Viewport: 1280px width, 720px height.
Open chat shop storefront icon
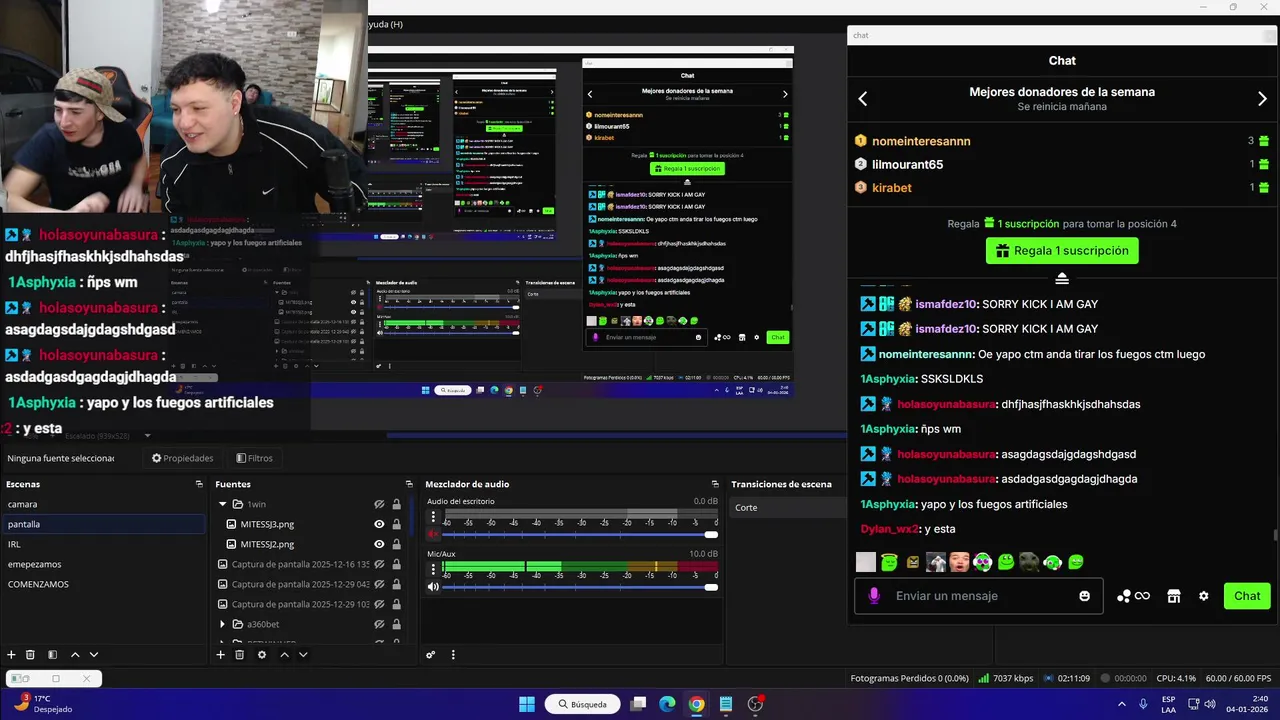click(x=1174, y=596)
